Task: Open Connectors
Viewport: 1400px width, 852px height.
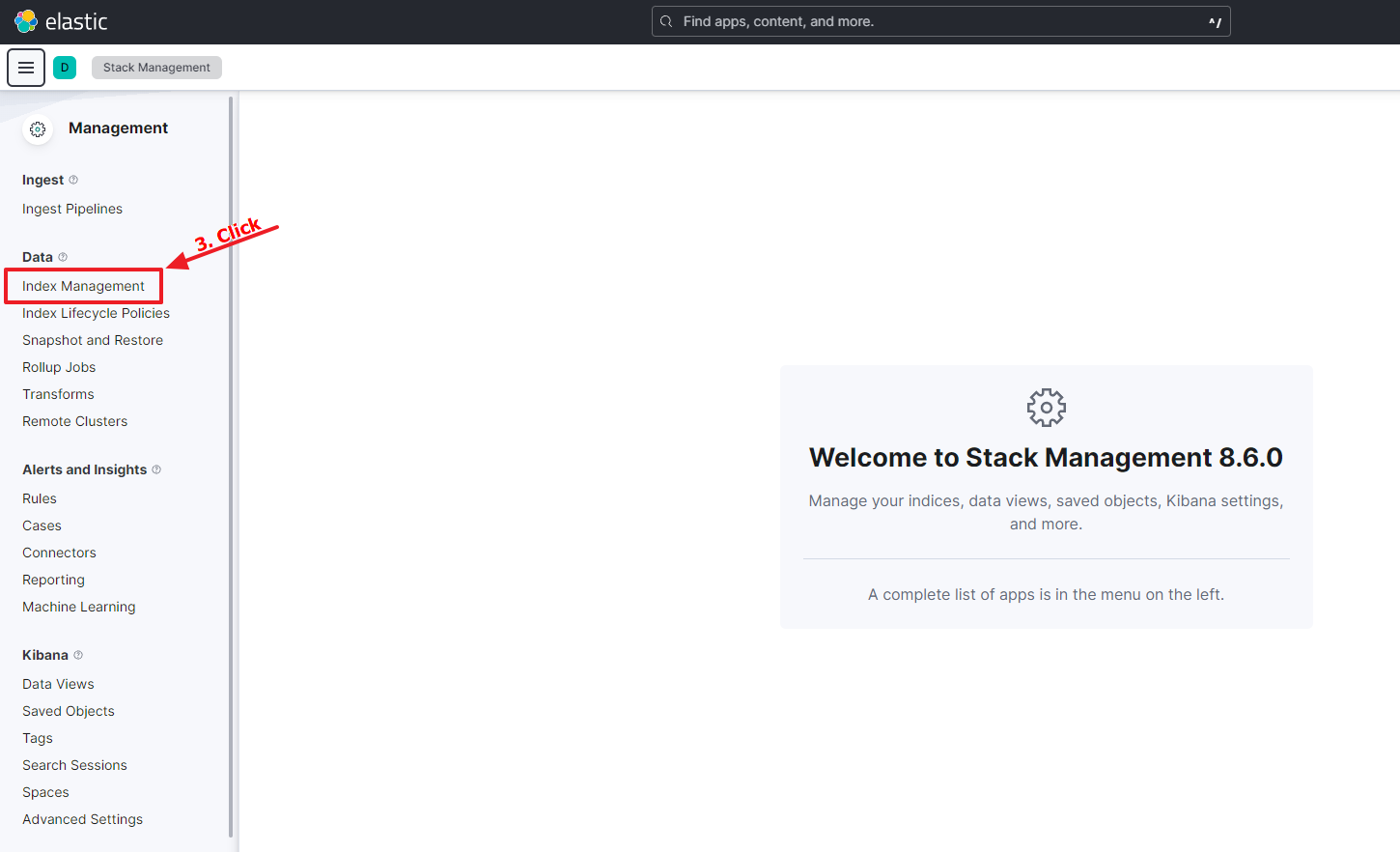Action: coord(59,553)
